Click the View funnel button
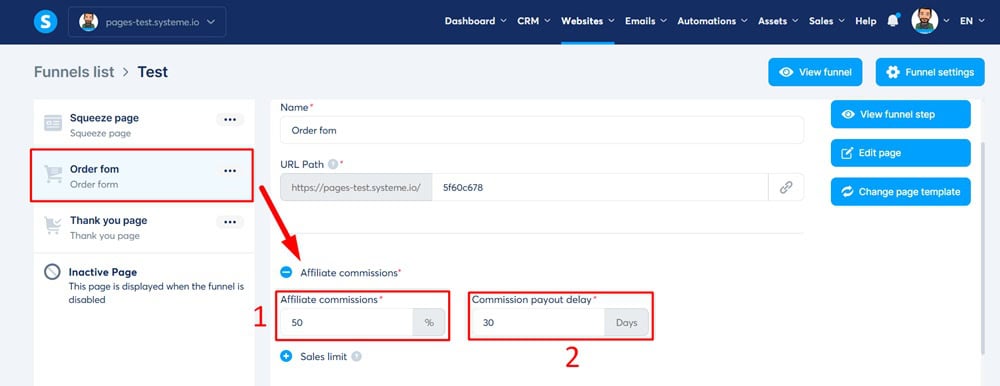Image resolution: width=1000 pixels, height=386 pixels. point(815,72)
